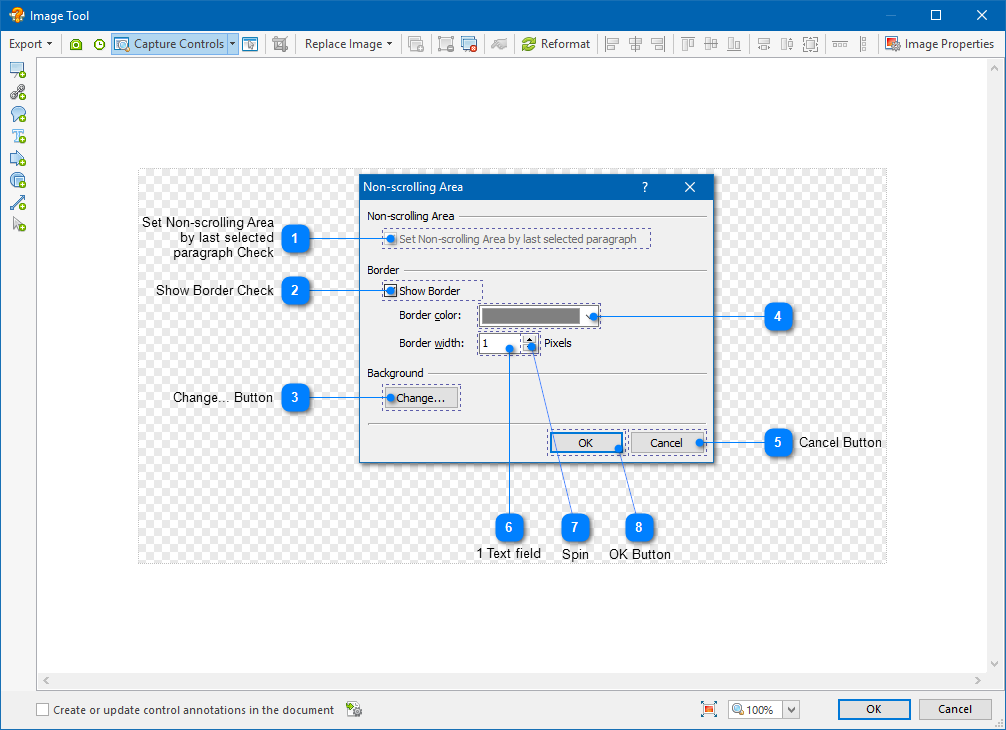The width and height of the screenshot is (1006, 730).
Task: Click the add cursor pointer tool
Action: pos(18,225)
